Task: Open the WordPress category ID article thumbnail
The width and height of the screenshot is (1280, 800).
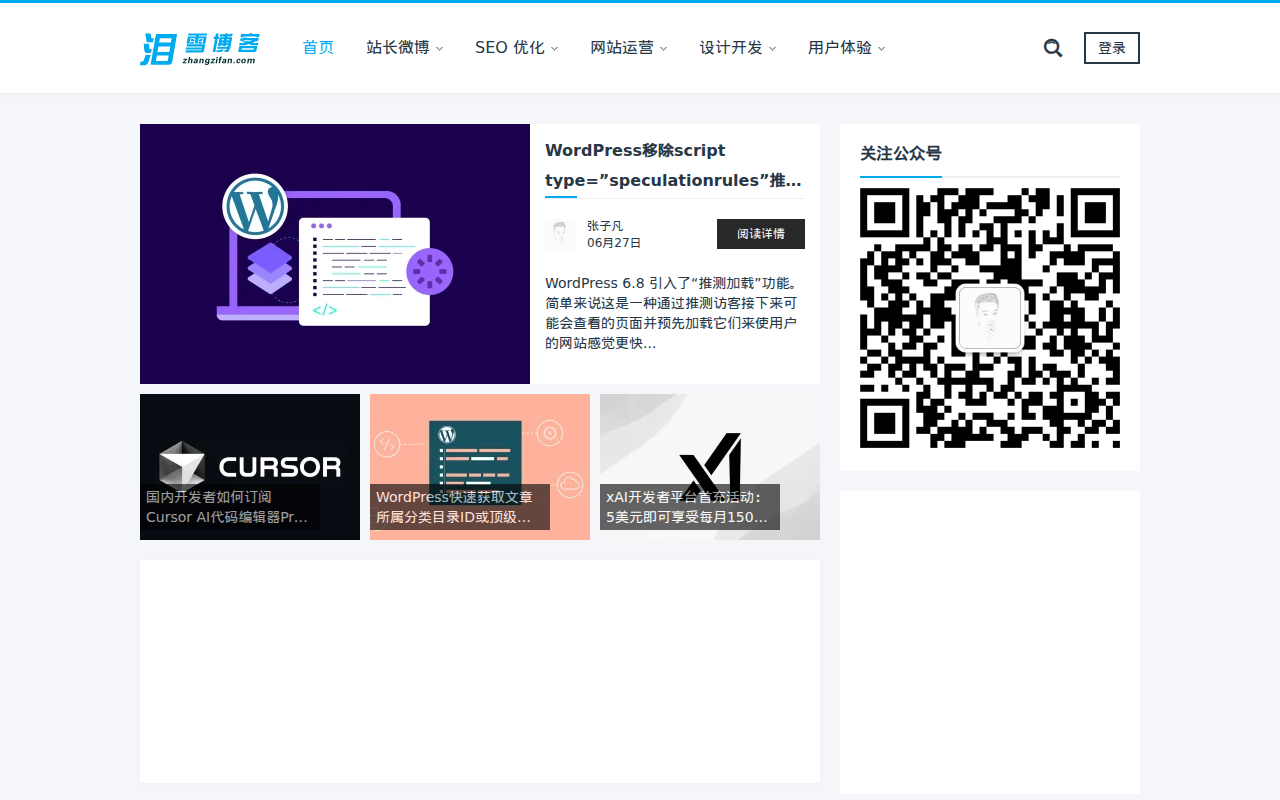Action: tap(480, 467)
